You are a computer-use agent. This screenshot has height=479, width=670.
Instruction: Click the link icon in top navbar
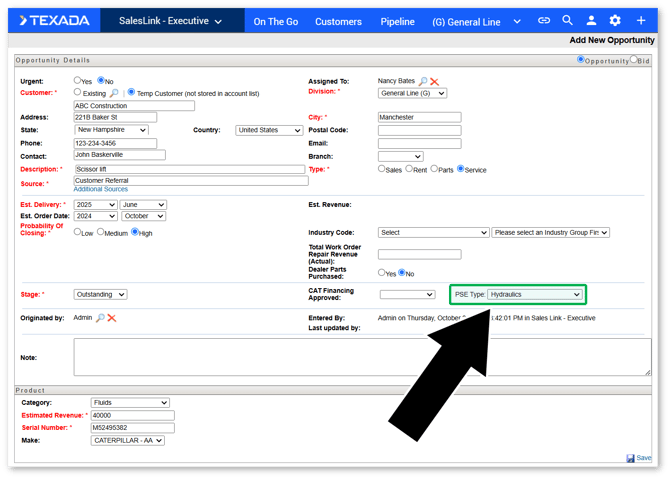544,20
